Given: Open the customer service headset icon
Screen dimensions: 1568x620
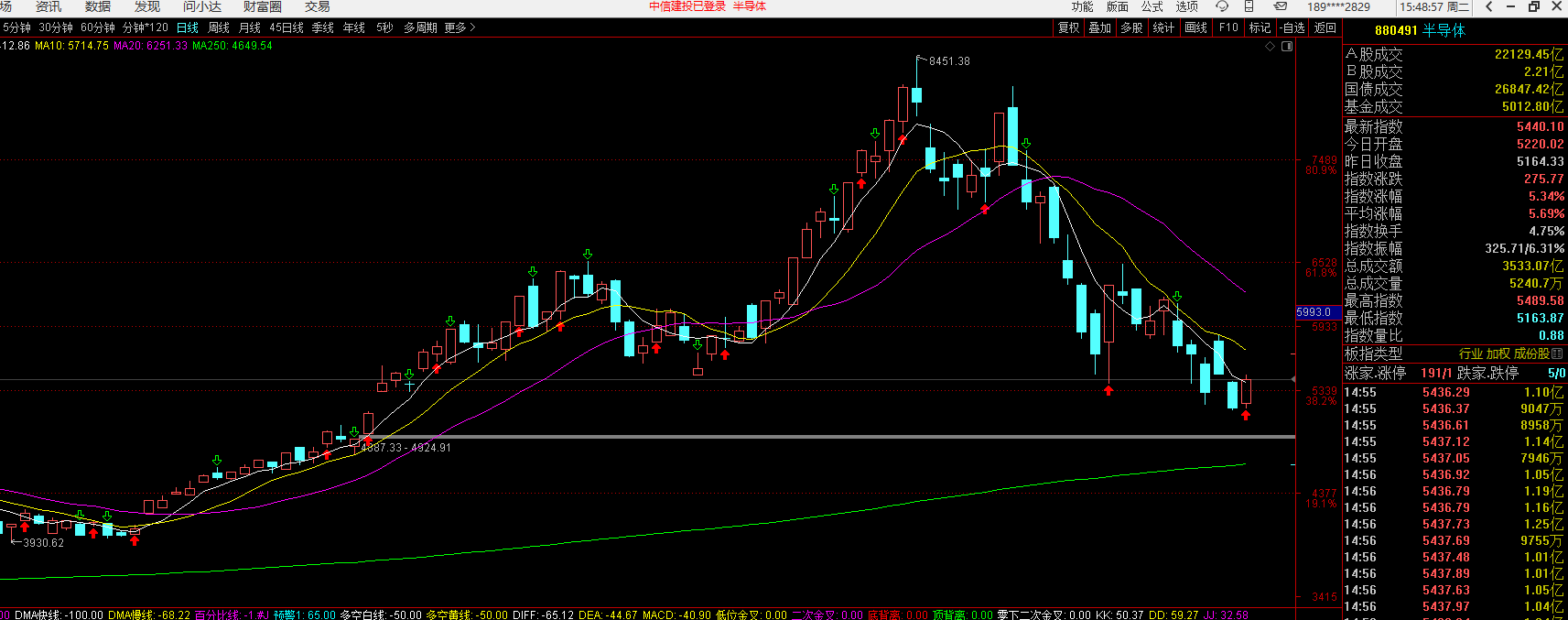Looking at the screenshot, I should 1222,6.
